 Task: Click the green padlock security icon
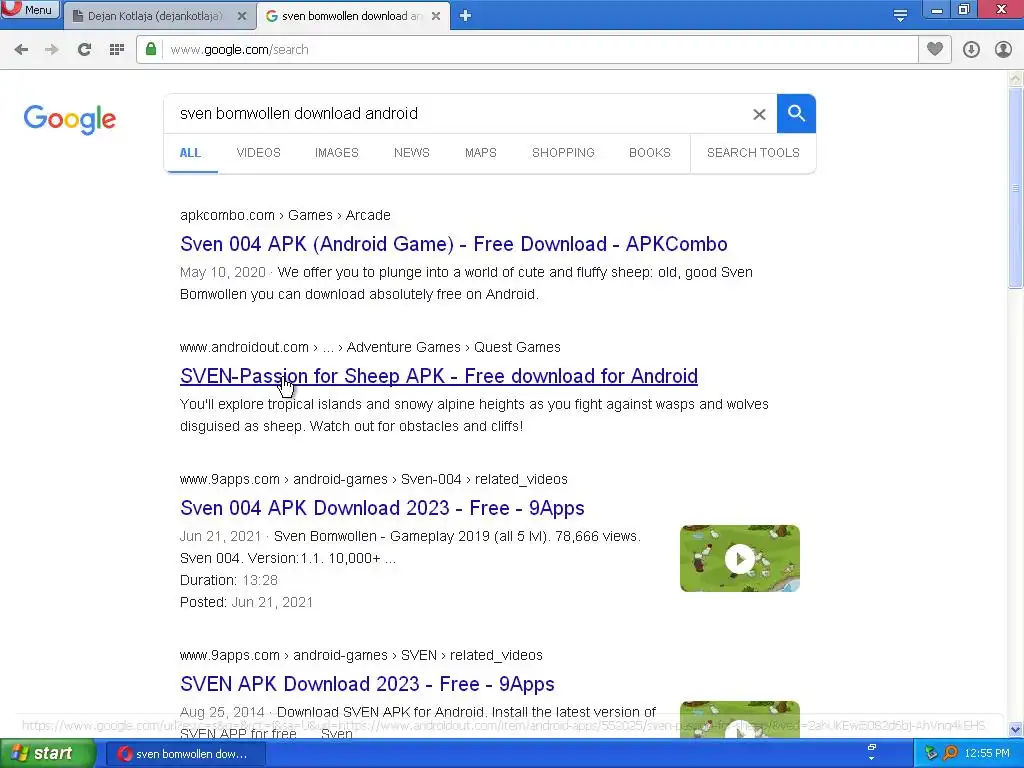coord(151,50)
